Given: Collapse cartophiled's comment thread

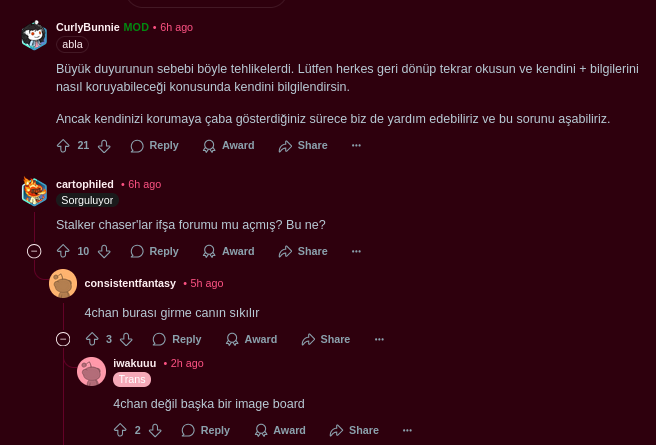Looking at the screenshot, I should (34, 251).
